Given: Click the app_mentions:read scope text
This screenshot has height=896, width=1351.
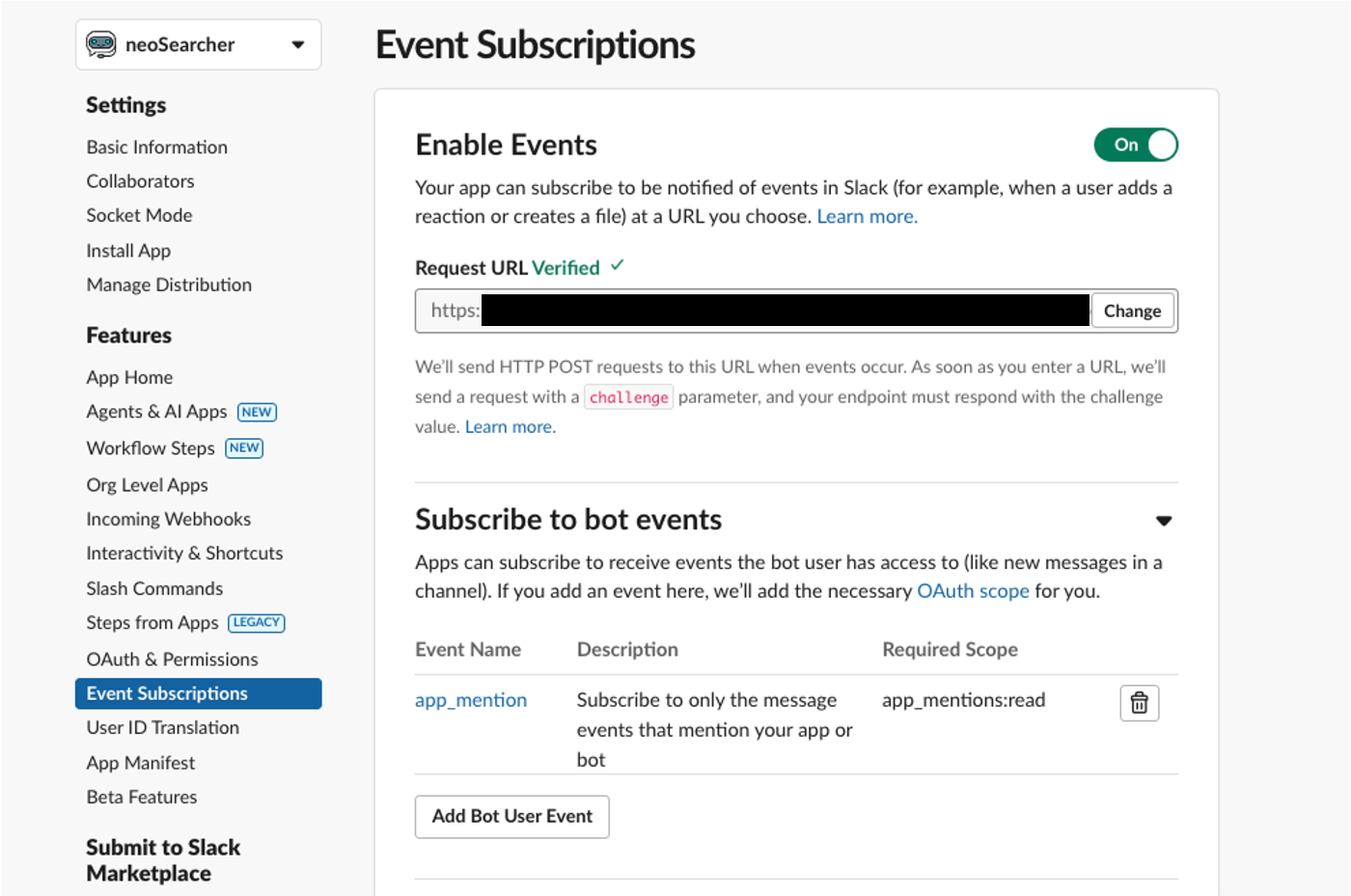Looking at the screenshot, I should click(x=963, y=700).
